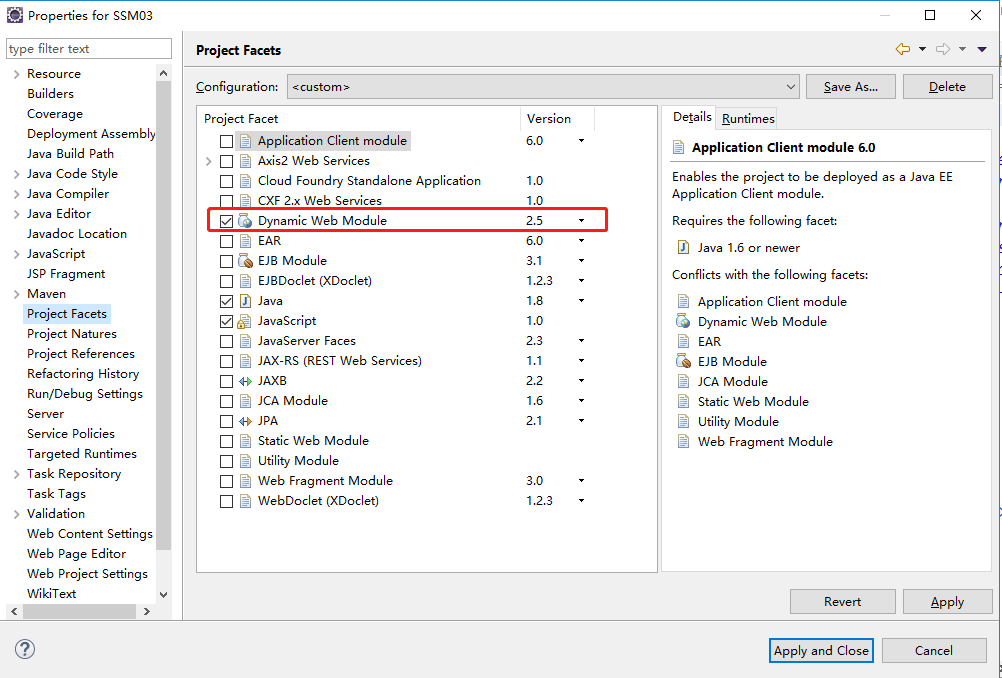Screen dimensions: 1002x678
Task: Click the JavaScript facet icon
Action: coord(245,321)
